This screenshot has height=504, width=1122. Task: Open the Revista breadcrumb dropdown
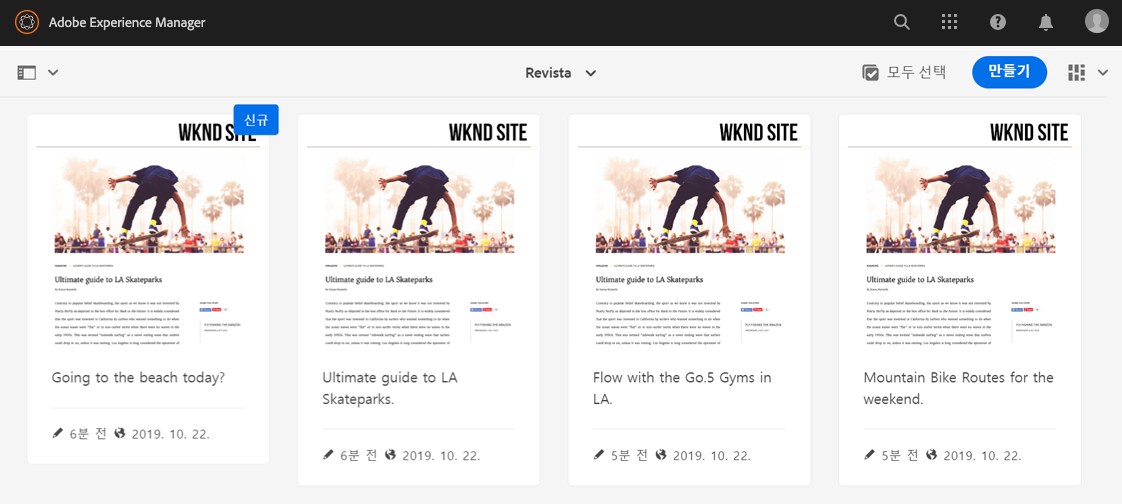click(561, 72)
